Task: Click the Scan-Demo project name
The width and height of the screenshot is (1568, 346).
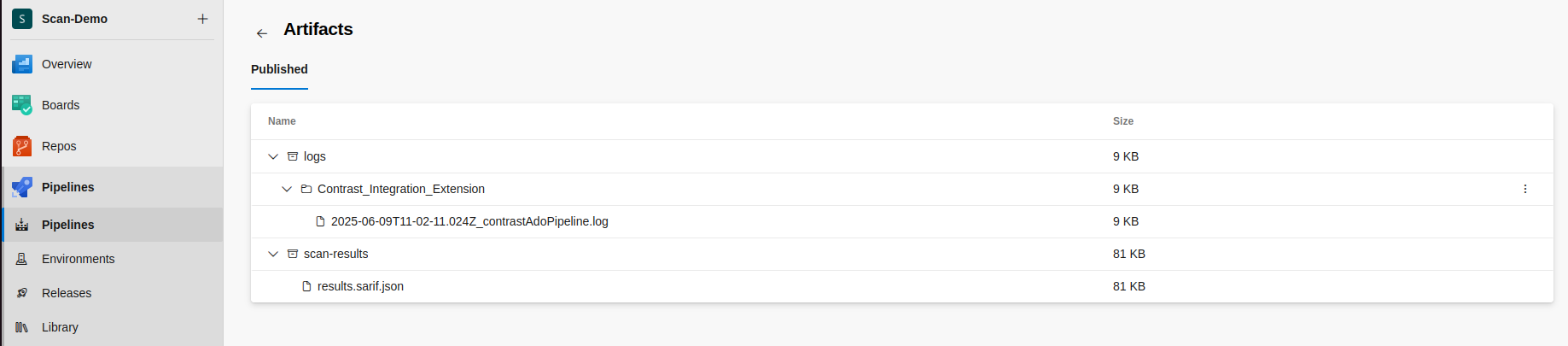Action: point(74,19)
